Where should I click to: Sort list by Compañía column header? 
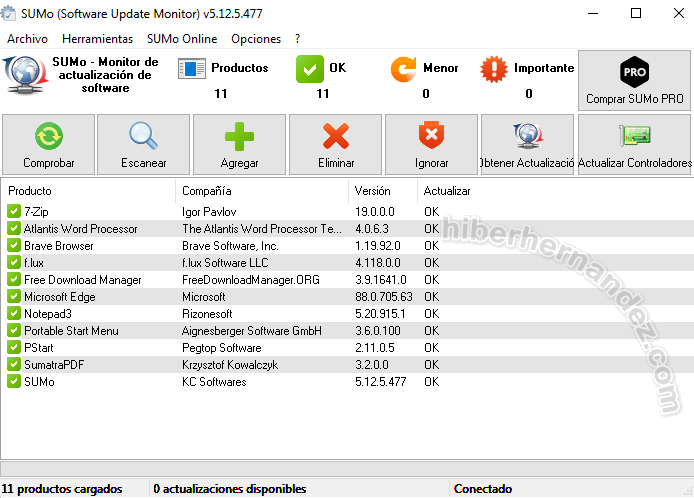[x=262, y=191]
